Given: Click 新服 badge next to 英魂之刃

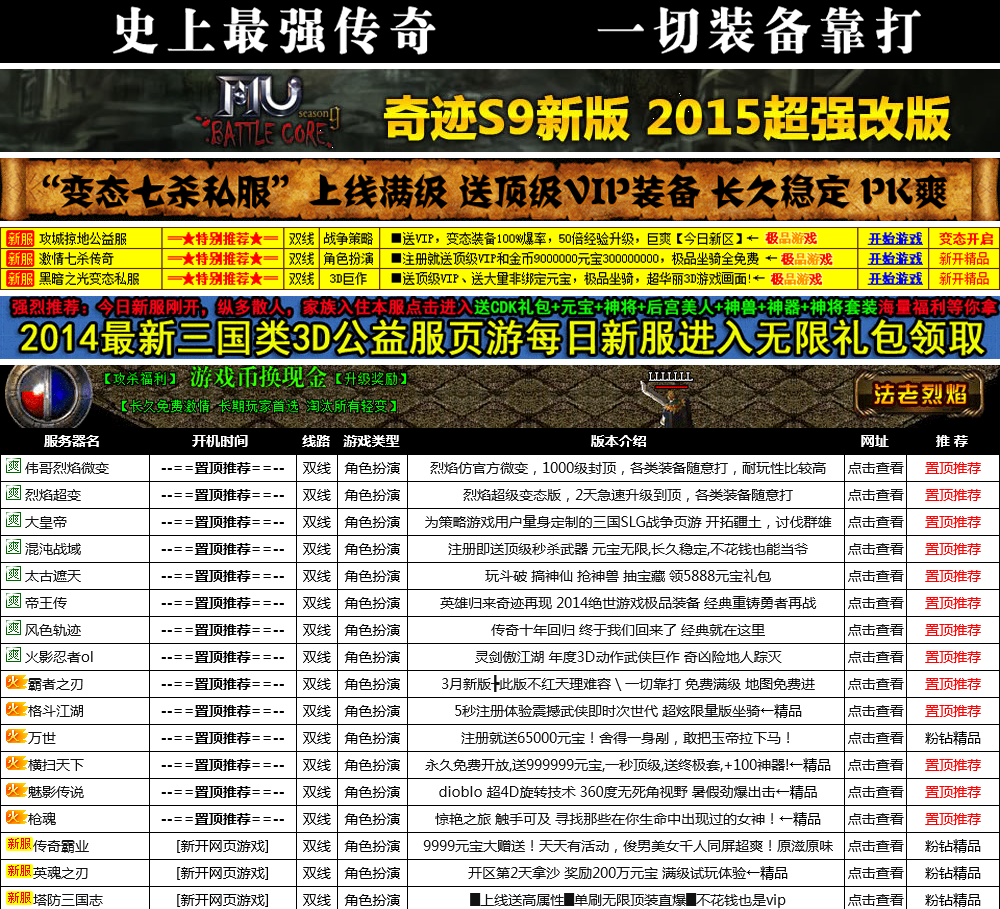Looking at the screenshot, I should [18, 870].
